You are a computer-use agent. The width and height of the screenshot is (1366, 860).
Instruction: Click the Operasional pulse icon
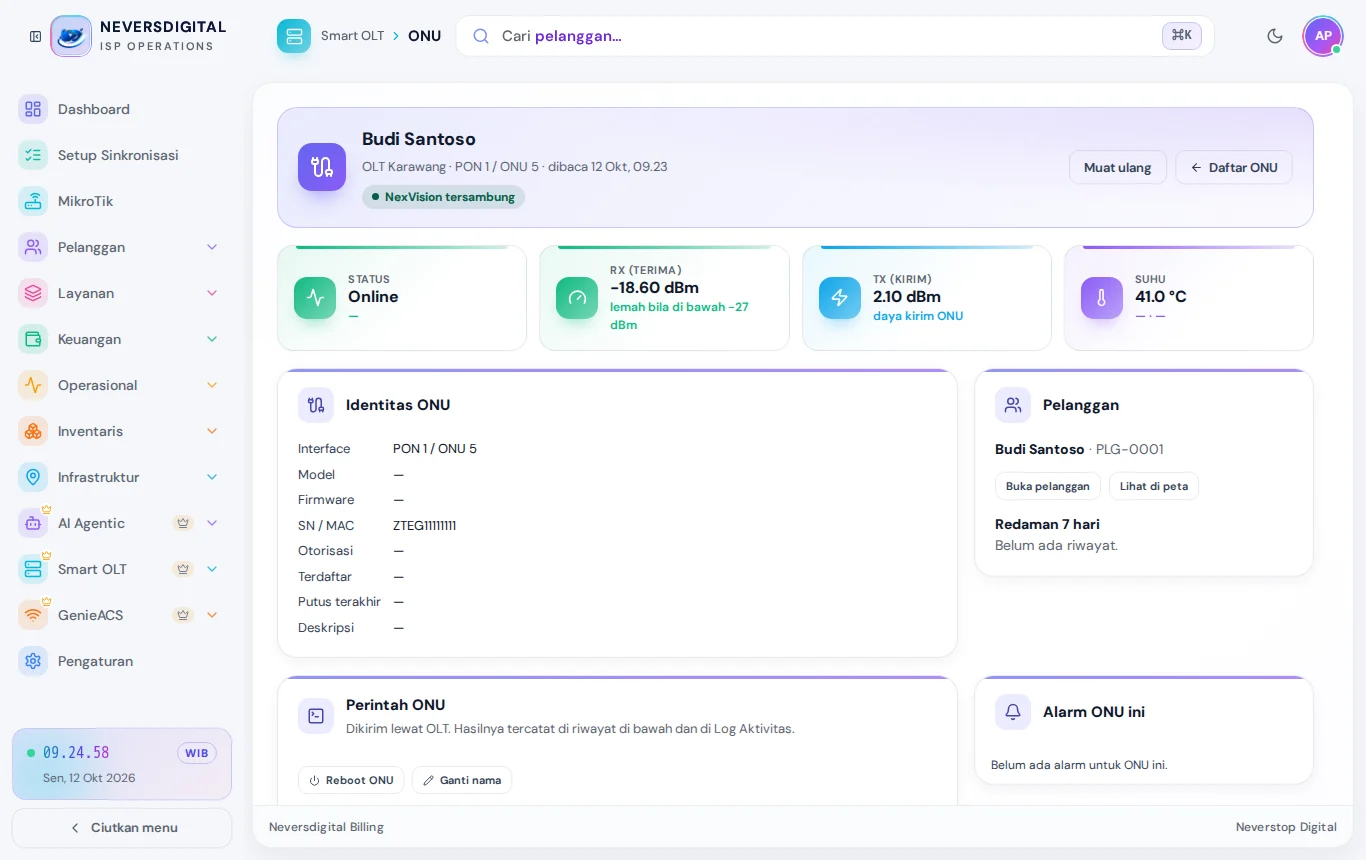pyautogui.click(x=33, y=385)
